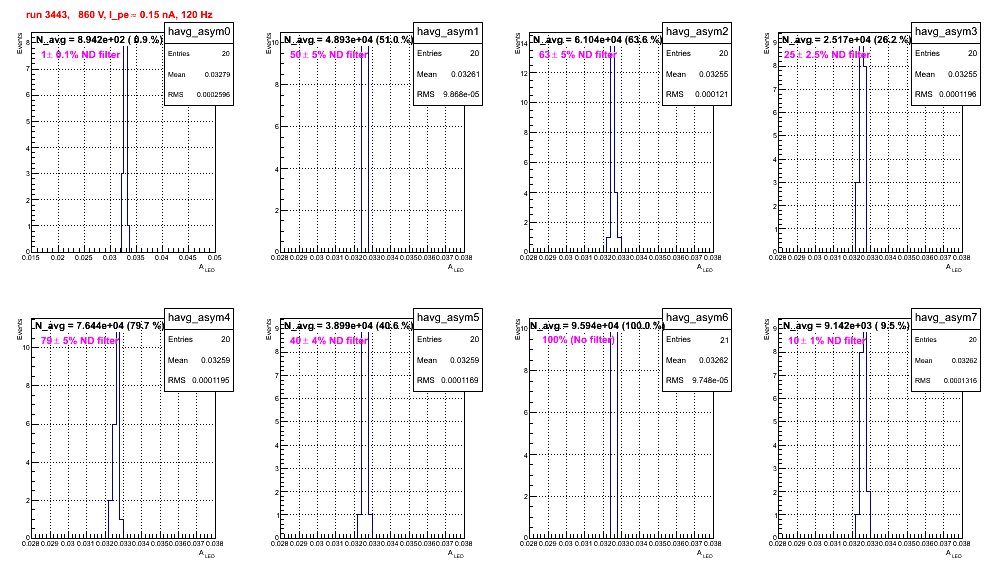Click the N_avg = 2.517e+04 label
This screenshot has height=572, width=996.
tap(846, 40)
